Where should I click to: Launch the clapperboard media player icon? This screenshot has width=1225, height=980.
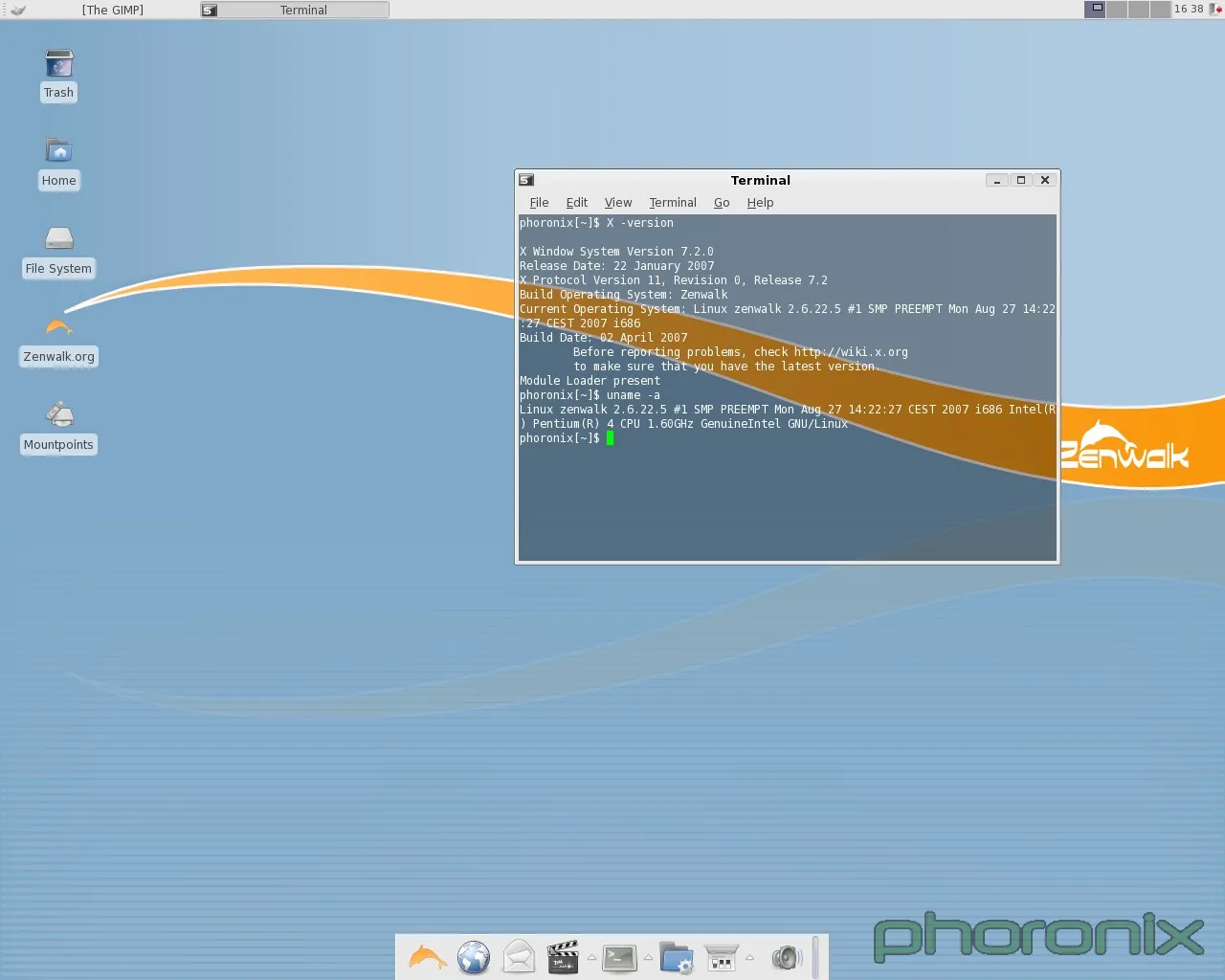[x=564, y=957]
